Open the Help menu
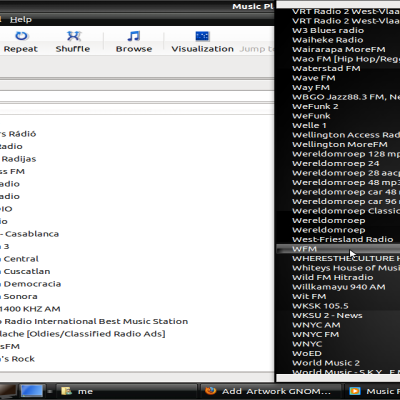This screenshot has height=400, width=400. tap(21, 20)
